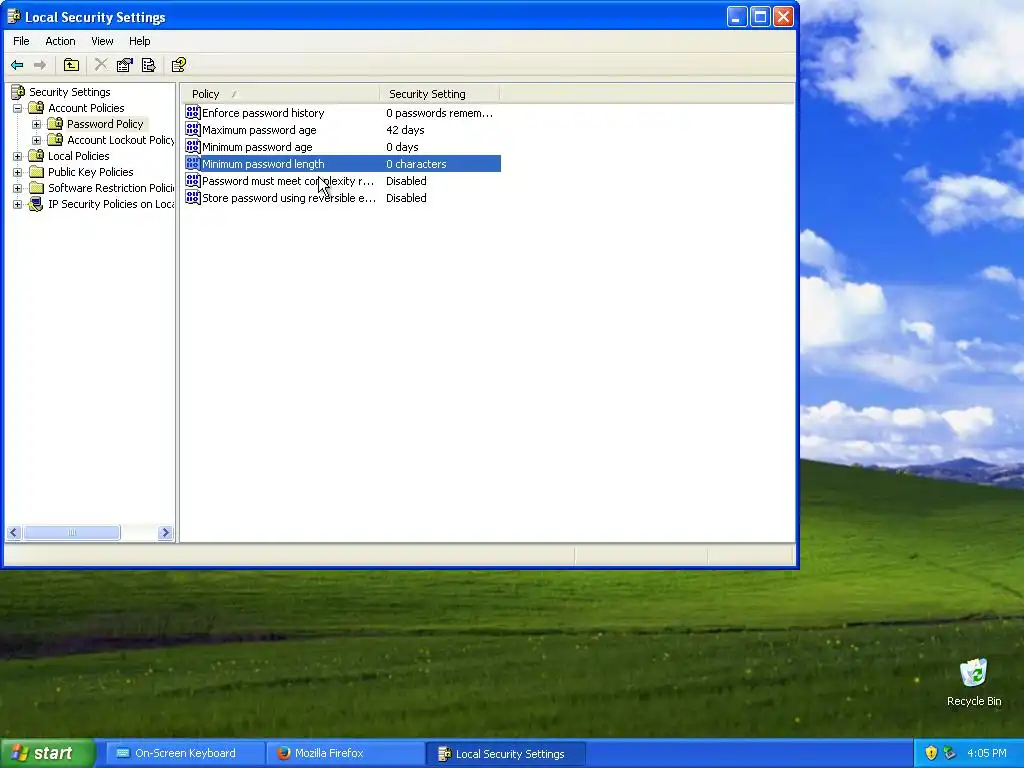The height and width of the screenshot is (768, 1024).
Task: Click the '42 days' security setting value
Action: pos(405,130)
